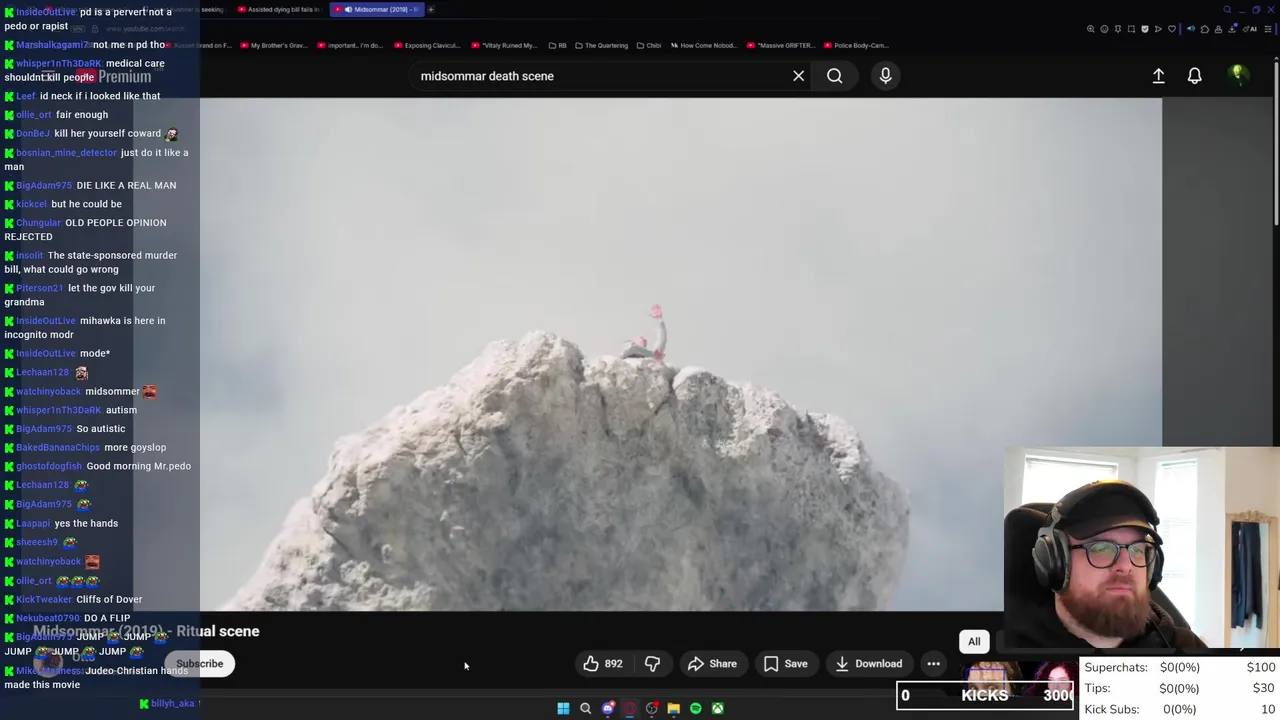Click the snapshot capture toolbar icon
This screenshot has height=720, width=1280.
1131,29
